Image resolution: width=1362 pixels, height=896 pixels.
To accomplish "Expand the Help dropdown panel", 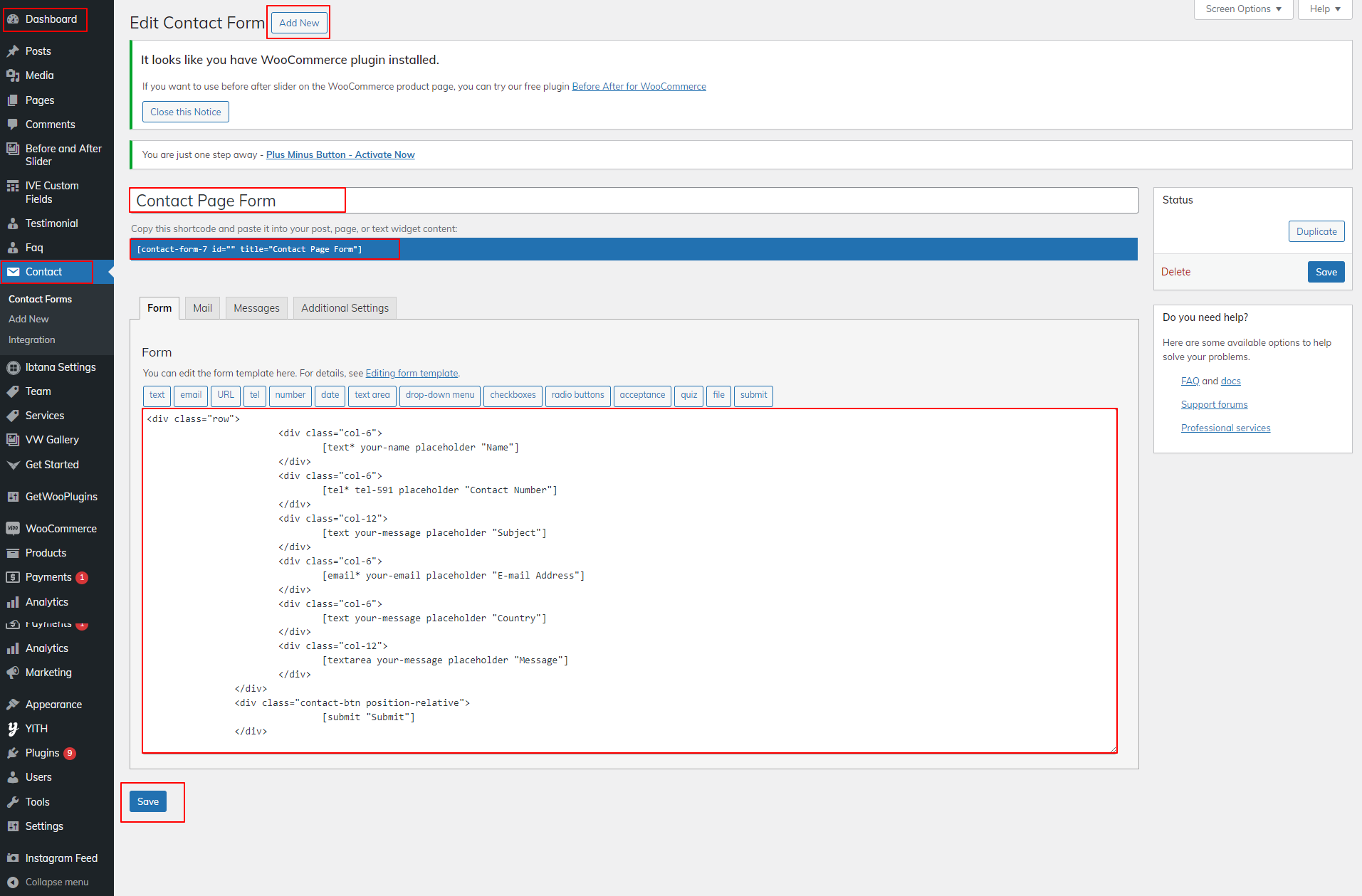I will 1324,9.
